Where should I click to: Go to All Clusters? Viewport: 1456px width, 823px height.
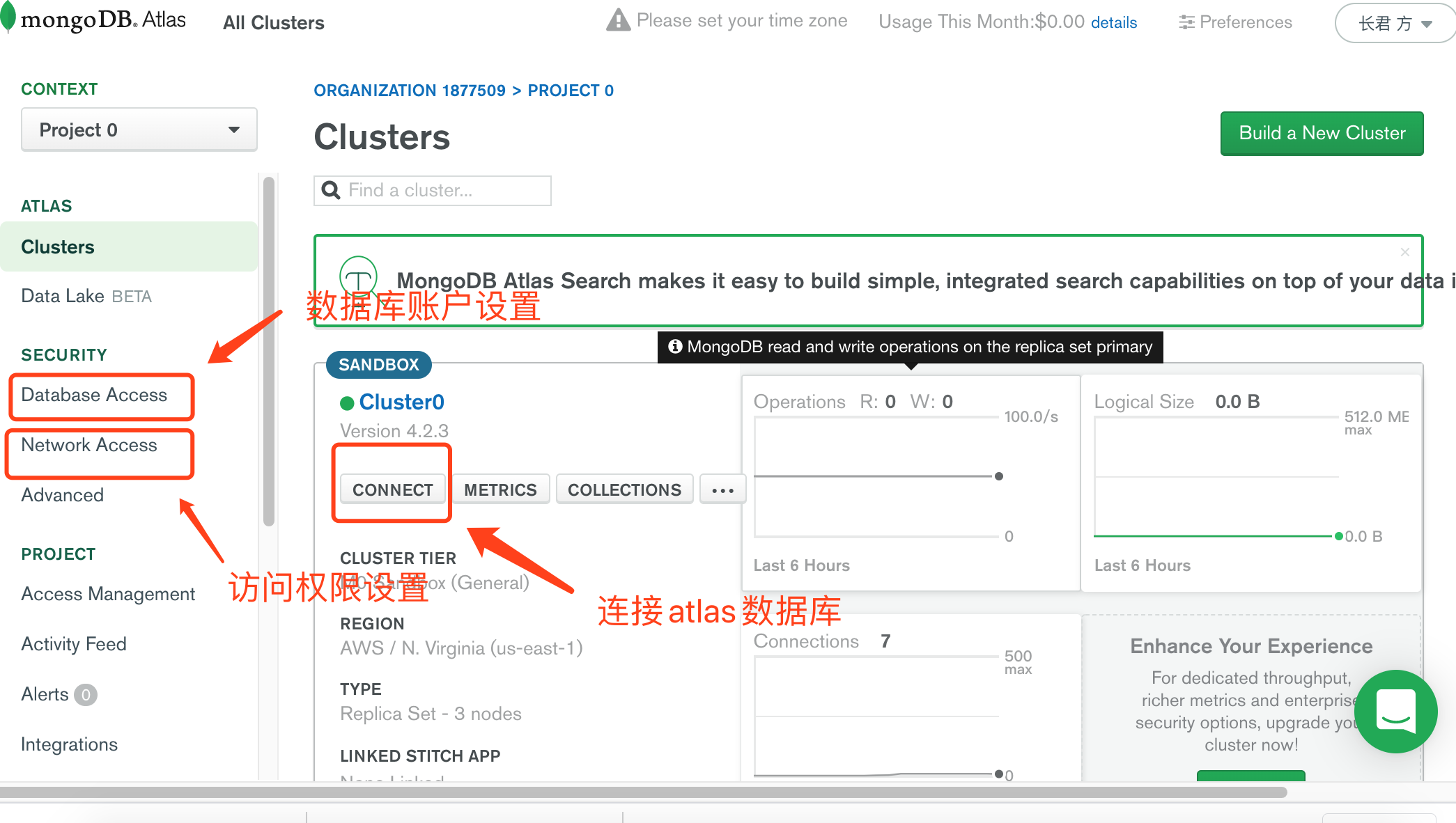click(273, 23)
